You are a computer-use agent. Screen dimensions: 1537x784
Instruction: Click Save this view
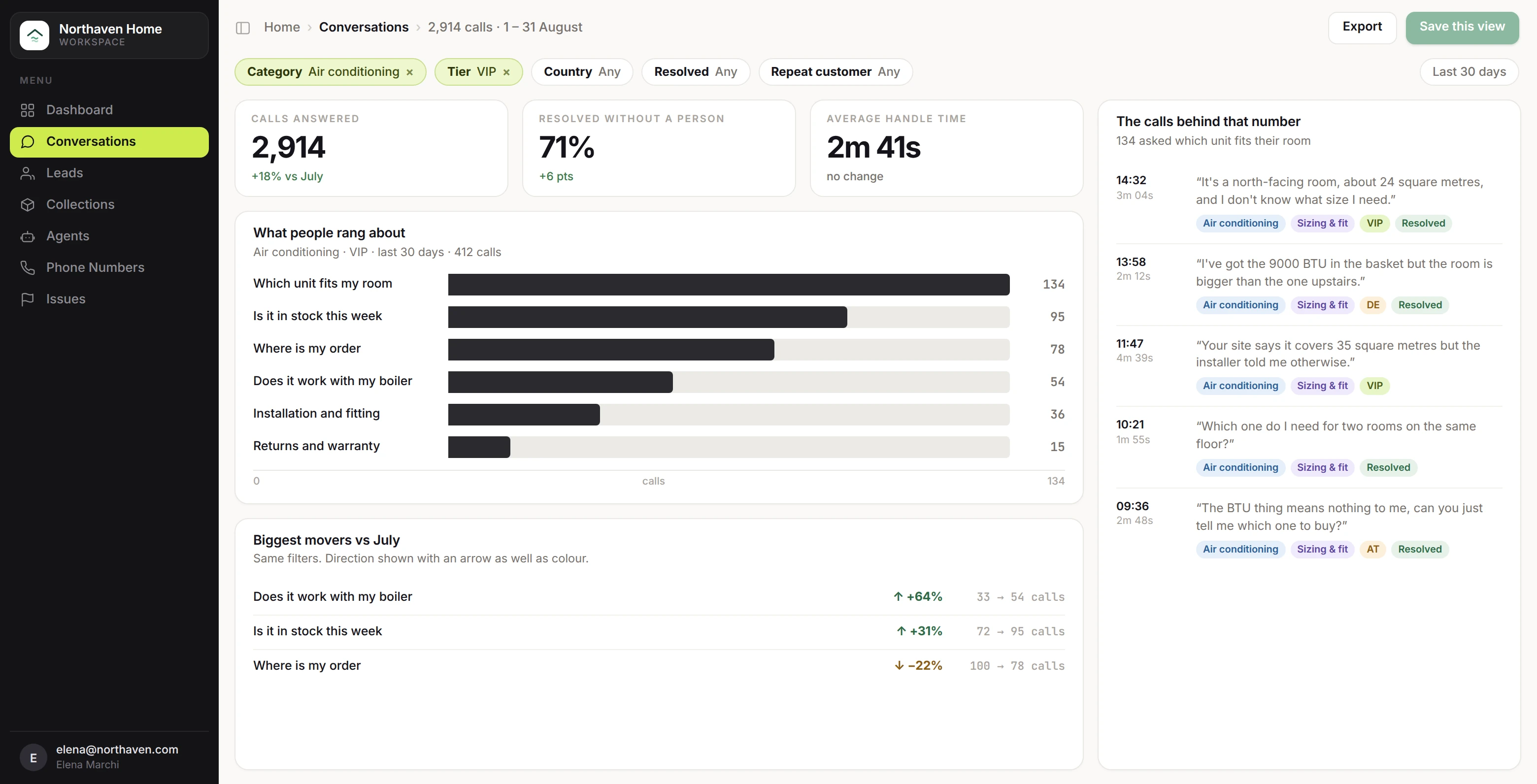1462,28
